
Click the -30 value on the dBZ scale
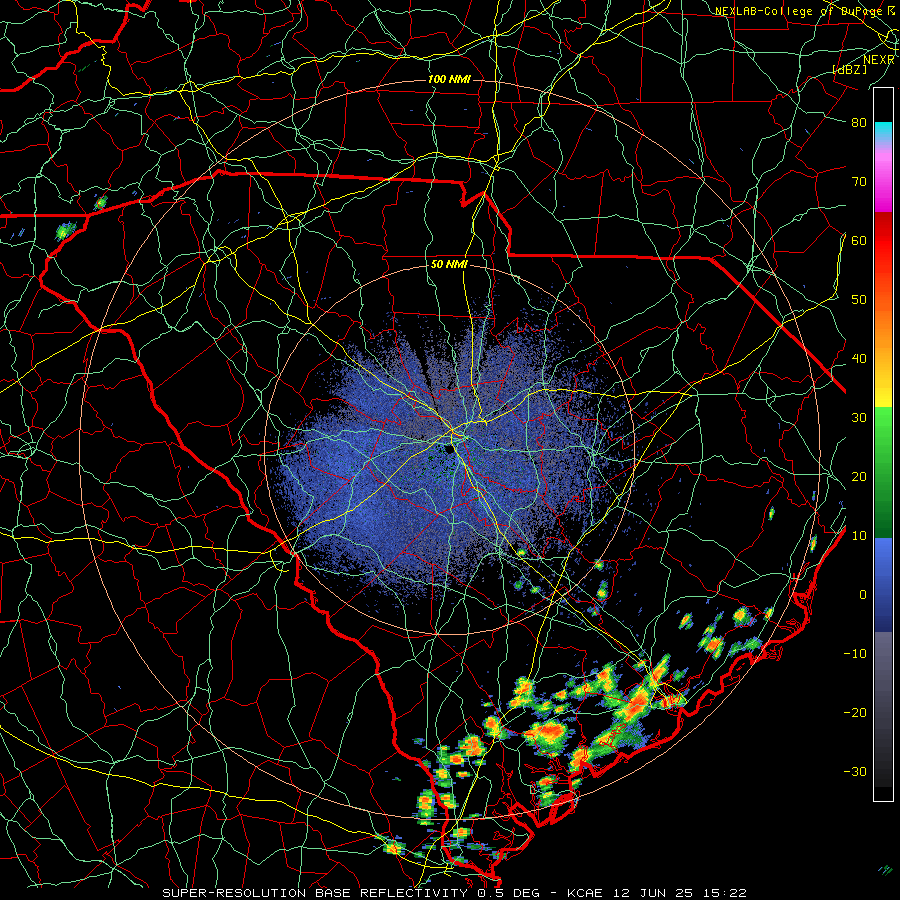[x=855, y=771]
